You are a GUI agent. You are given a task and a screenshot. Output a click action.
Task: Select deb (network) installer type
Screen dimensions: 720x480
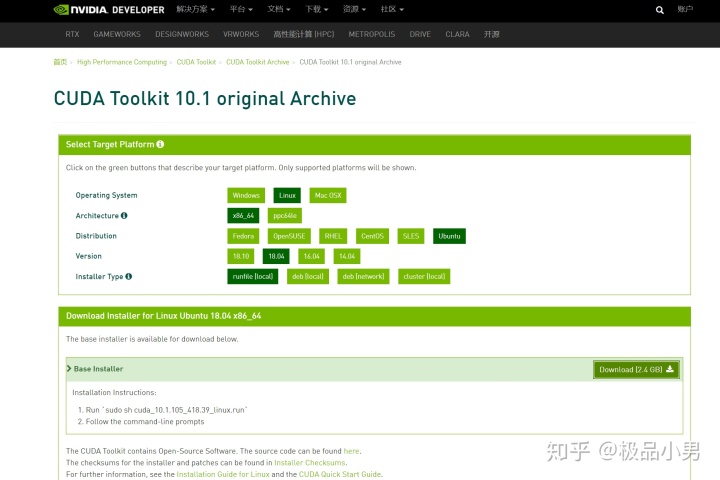point(363,276)
